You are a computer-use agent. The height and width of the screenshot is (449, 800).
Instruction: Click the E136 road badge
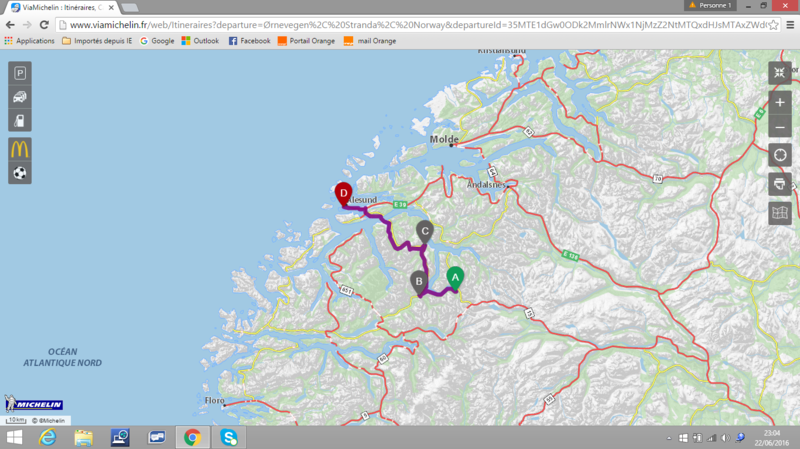point(570,255)
